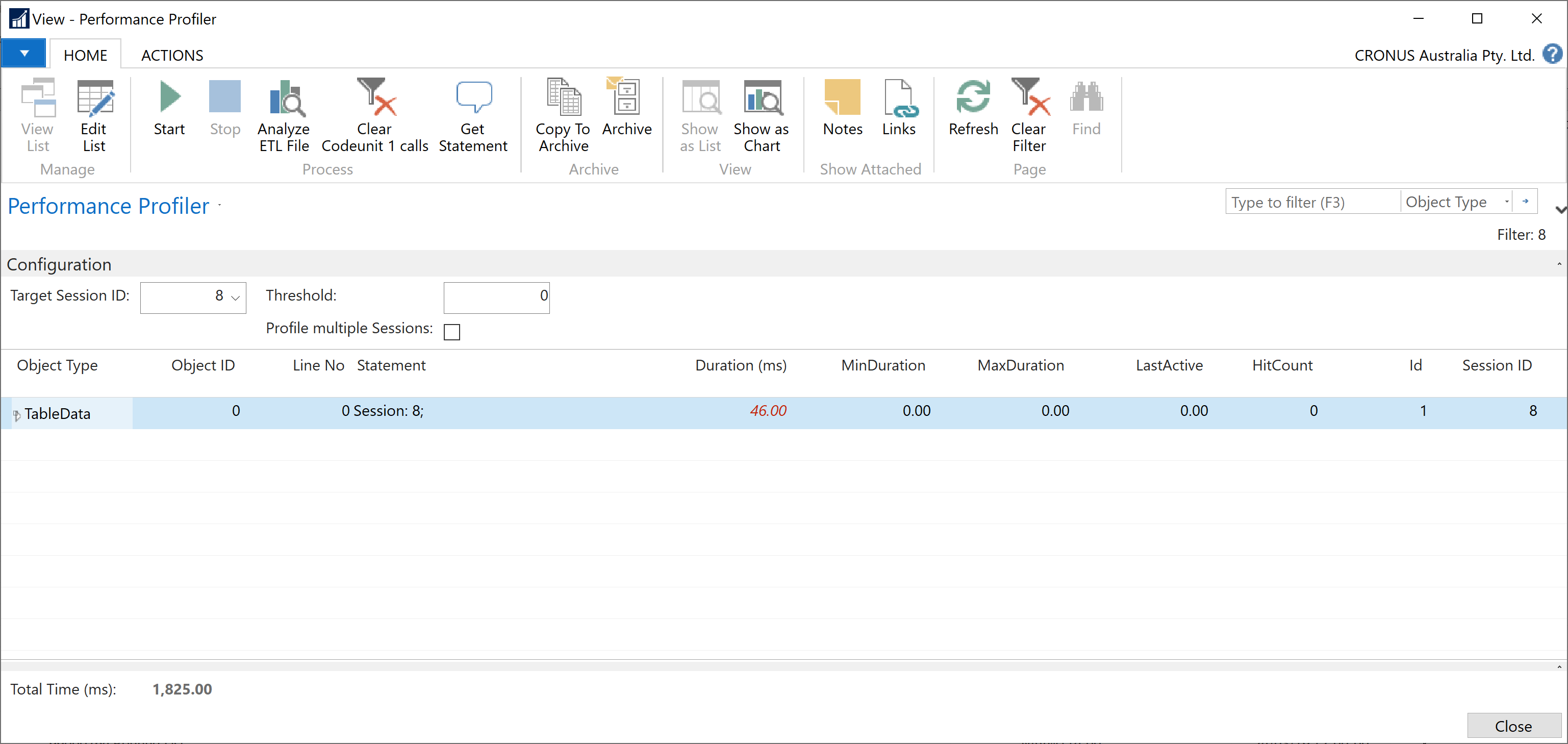Expand the TableData row tree node

click(17, 415)
